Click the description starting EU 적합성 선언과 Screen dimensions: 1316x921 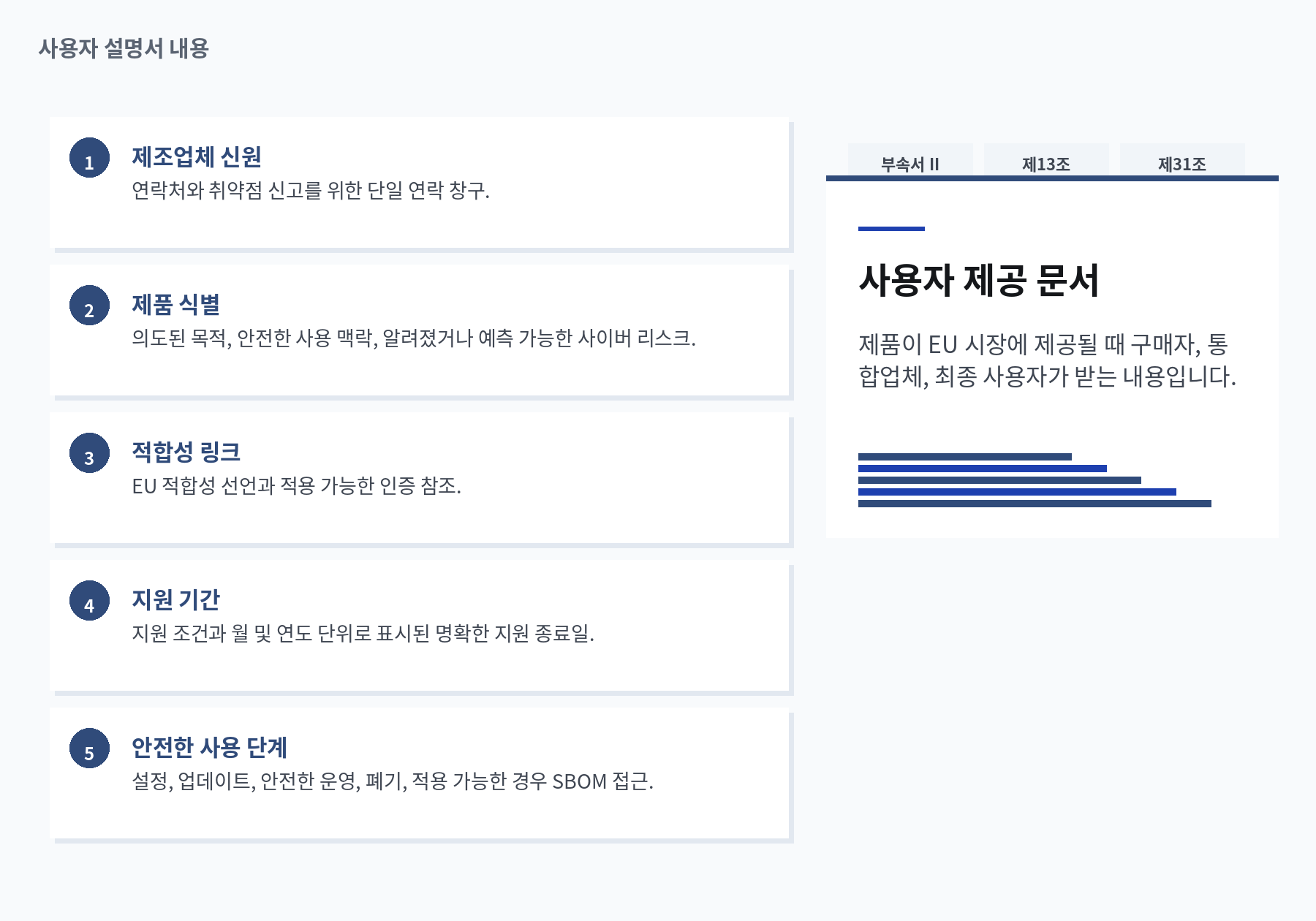click(x=296, y=486)
